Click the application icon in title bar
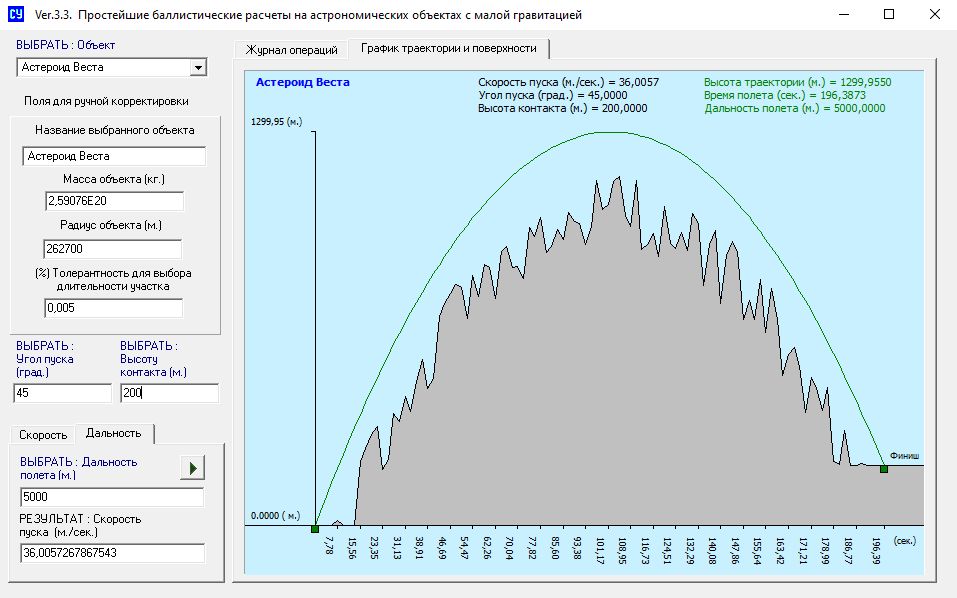 click(16, 15)
